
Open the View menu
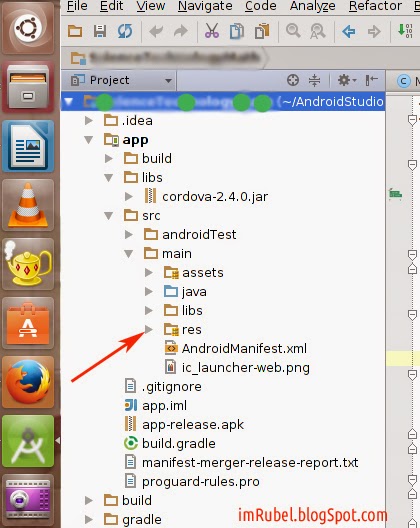(151, 6)
